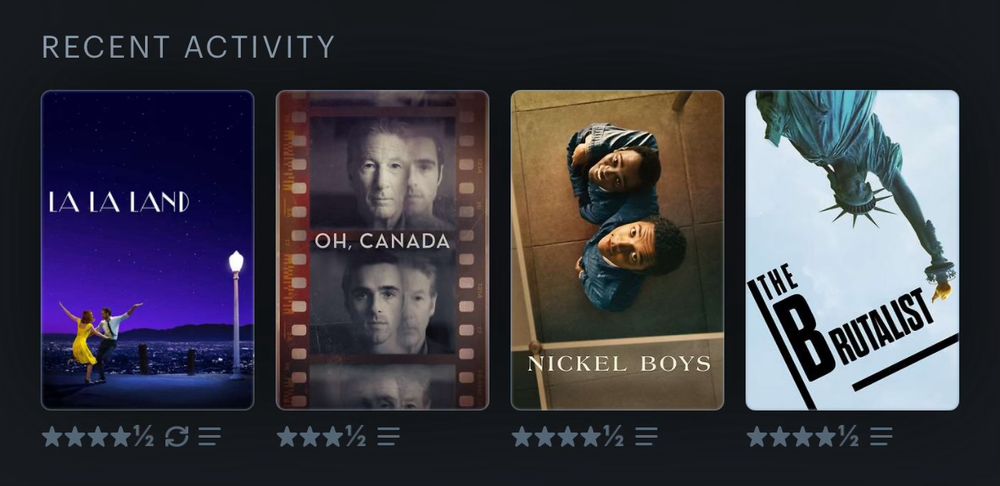Click the rewatch icon under La La Land
The height and width of the screenshot is (486, 1000).
(x=177, y=437)
